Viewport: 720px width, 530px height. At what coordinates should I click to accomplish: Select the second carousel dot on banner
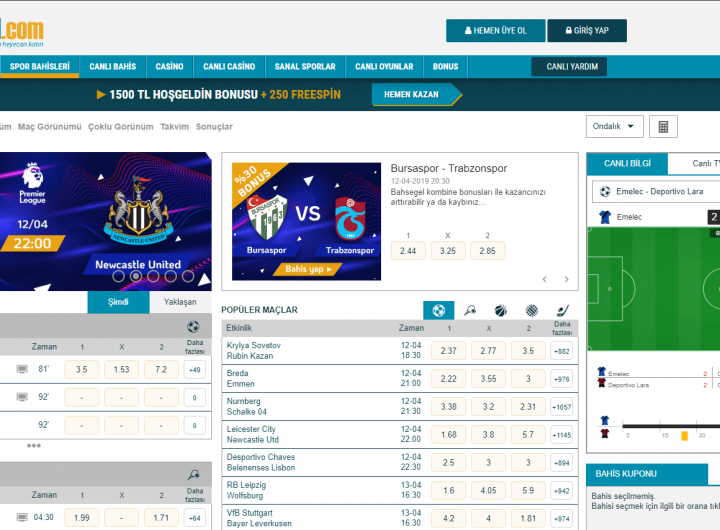(x=135, y=276)
